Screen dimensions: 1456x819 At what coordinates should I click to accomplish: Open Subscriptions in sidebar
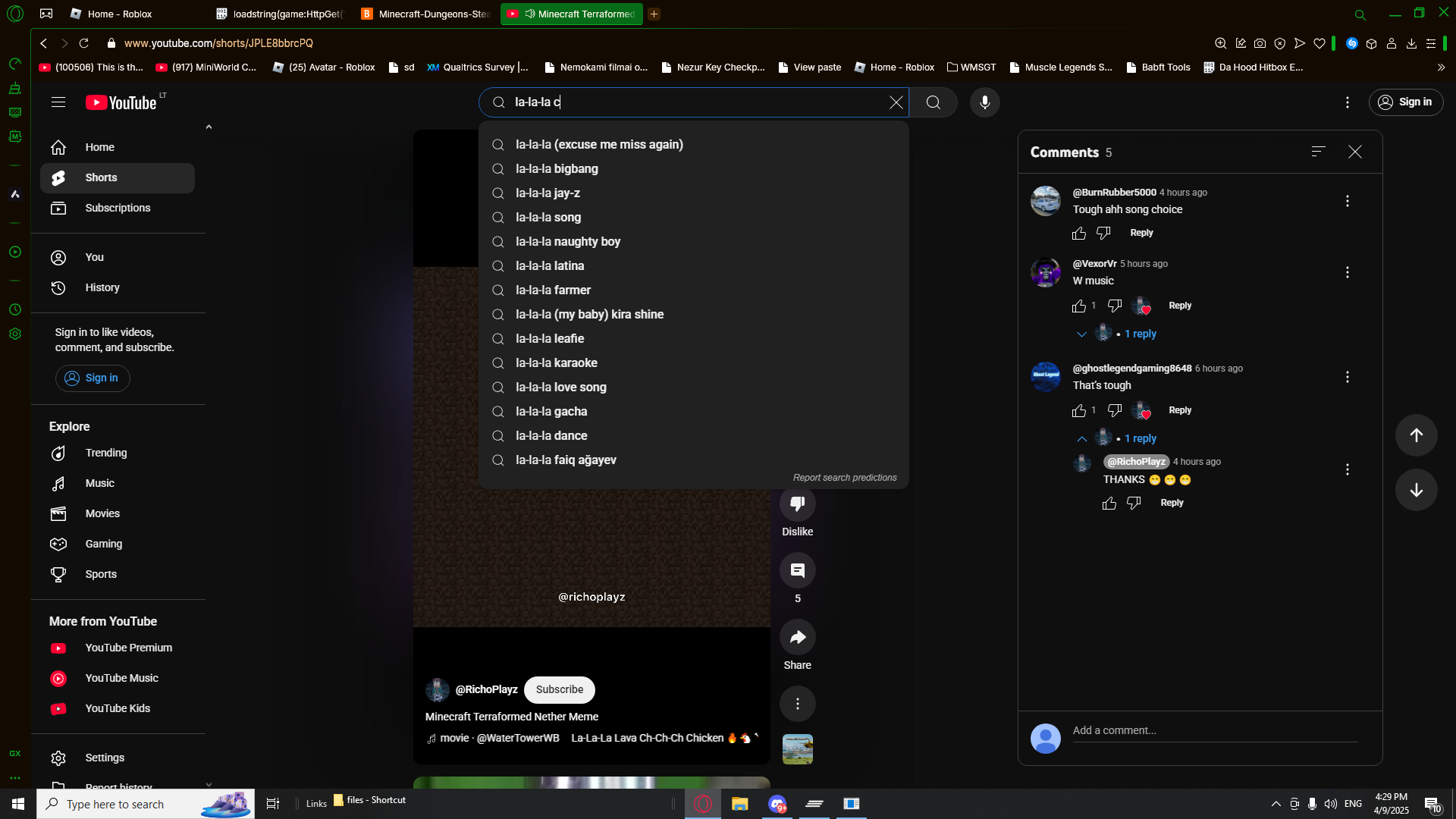pyautogui.click(x=118, y=208)
